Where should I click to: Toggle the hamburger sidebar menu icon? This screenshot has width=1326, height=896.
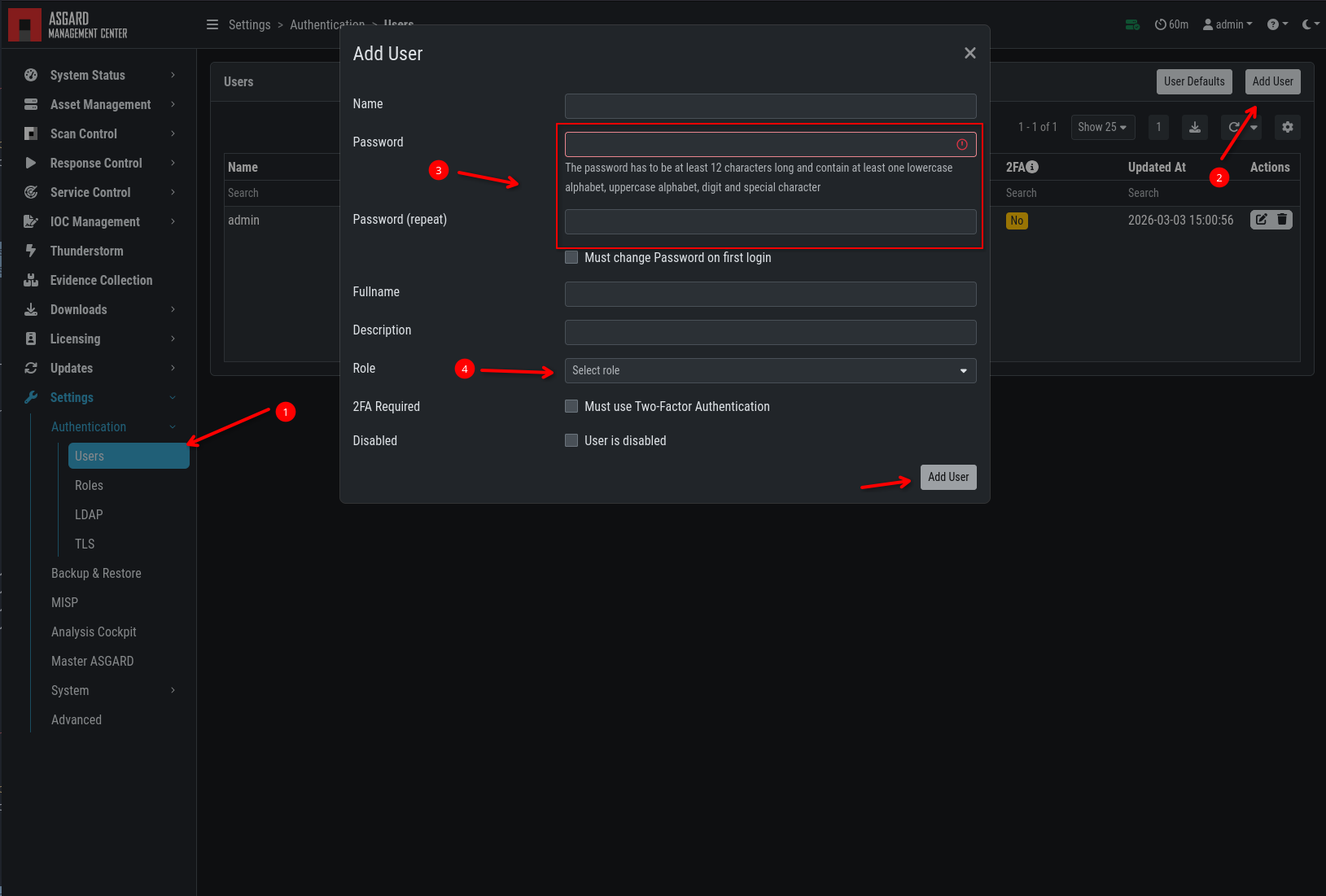pyautogui.click(x=212, y=24)
